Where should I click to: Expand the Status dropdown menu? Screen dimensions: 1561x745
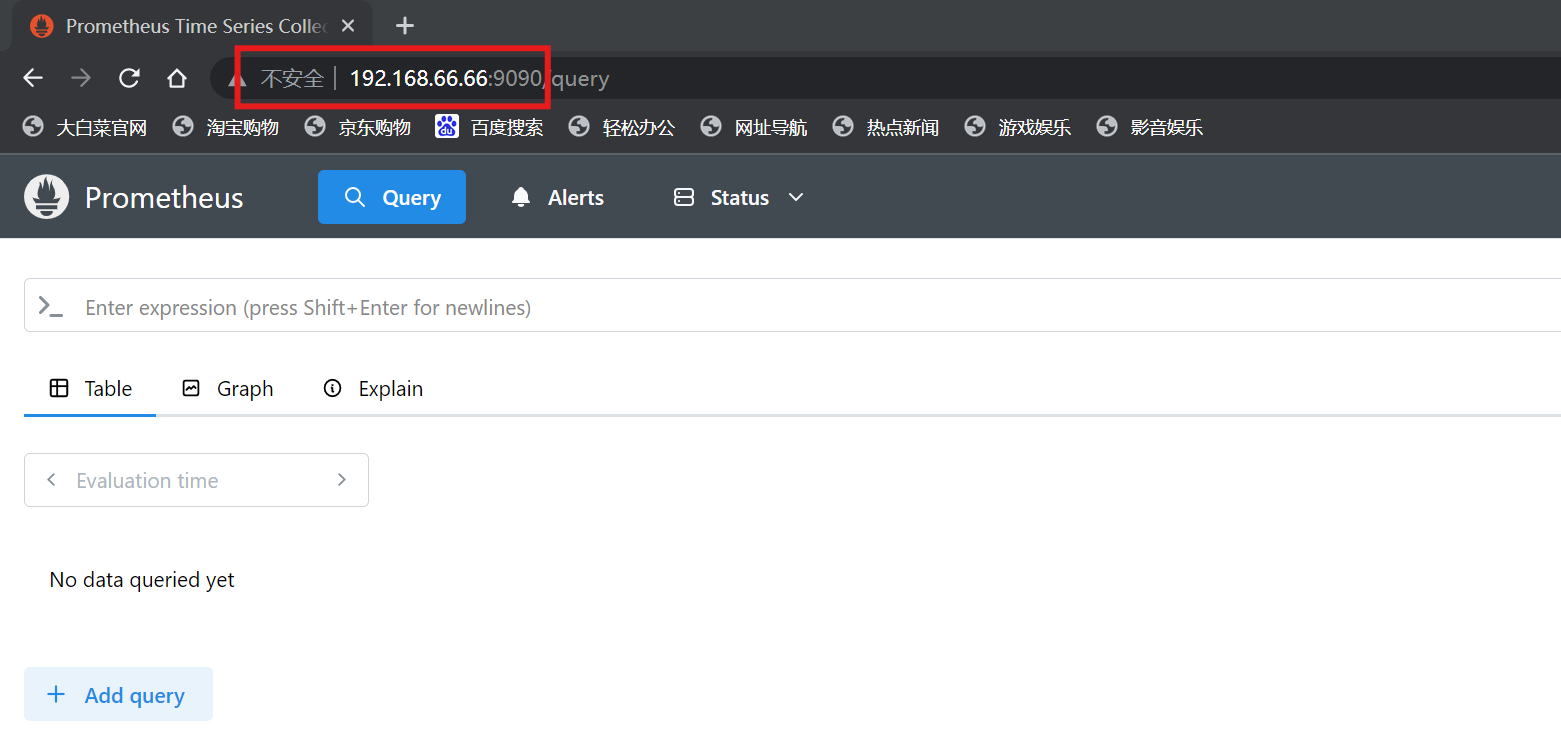coord(739,197)
